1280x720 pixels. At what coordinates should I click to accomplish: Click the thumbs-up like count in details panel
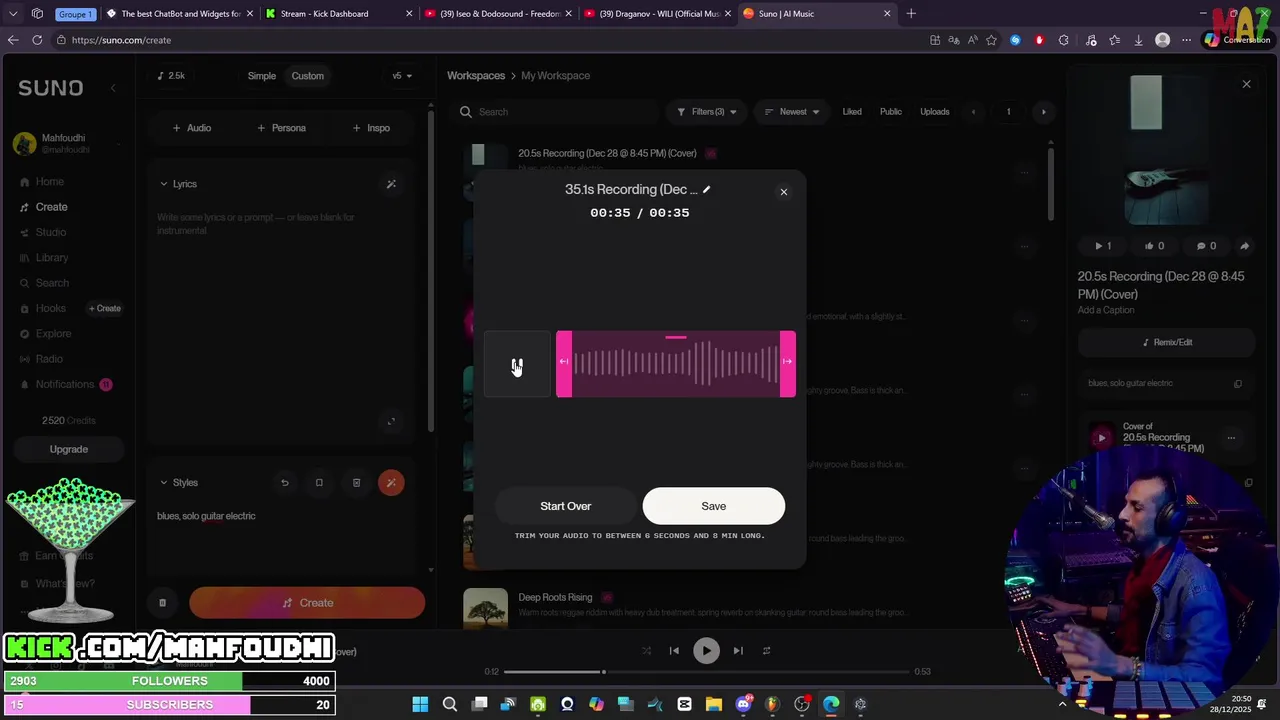tap(1154, 246)
